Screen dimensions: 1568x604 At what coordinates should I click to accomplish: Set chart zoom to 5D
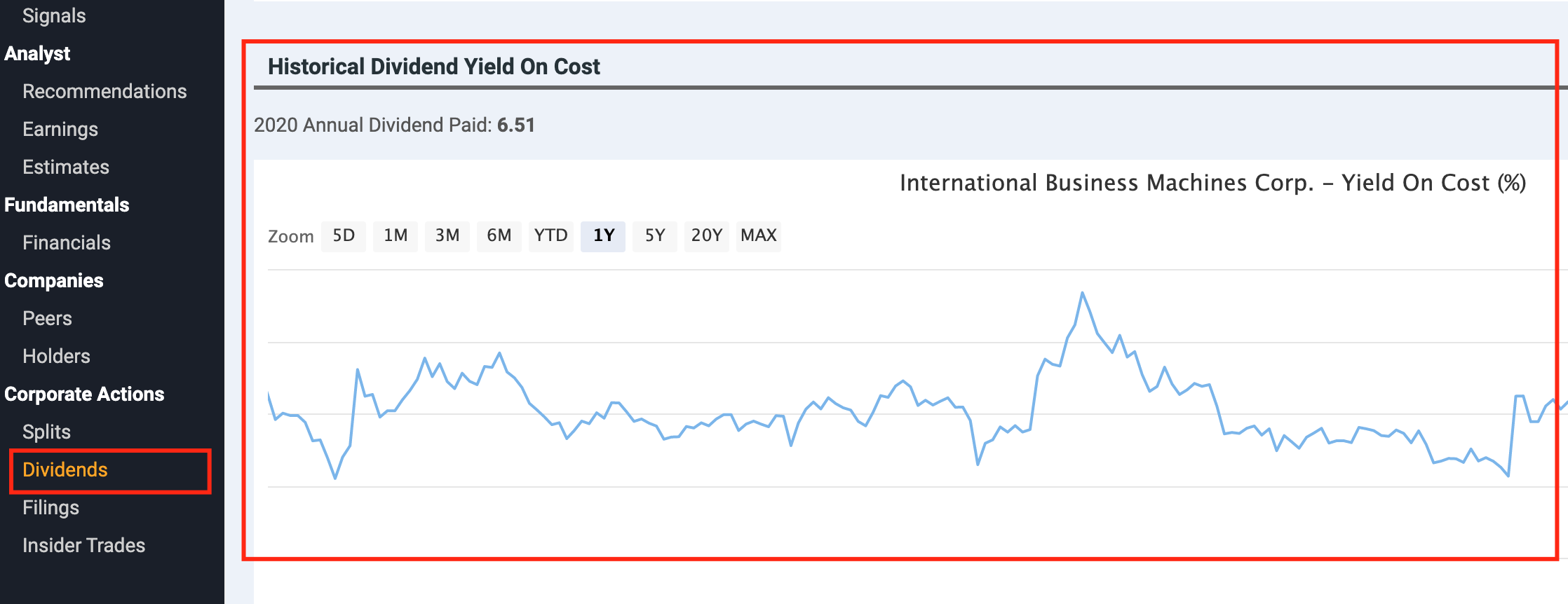coord(344,235)
